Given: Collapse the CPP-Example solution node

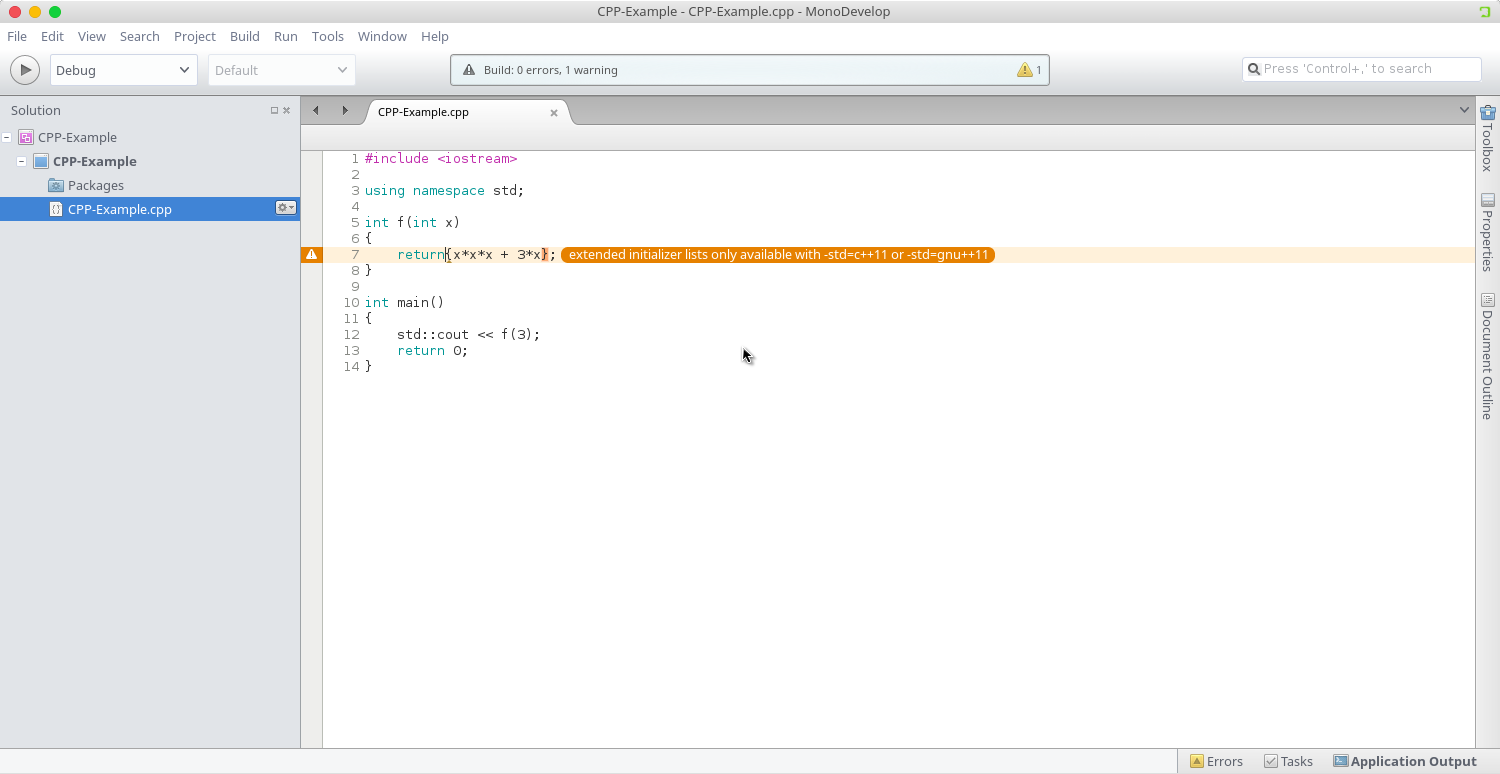Looking at the screenshot, I should pyautogui.click(x=7, y=137).
